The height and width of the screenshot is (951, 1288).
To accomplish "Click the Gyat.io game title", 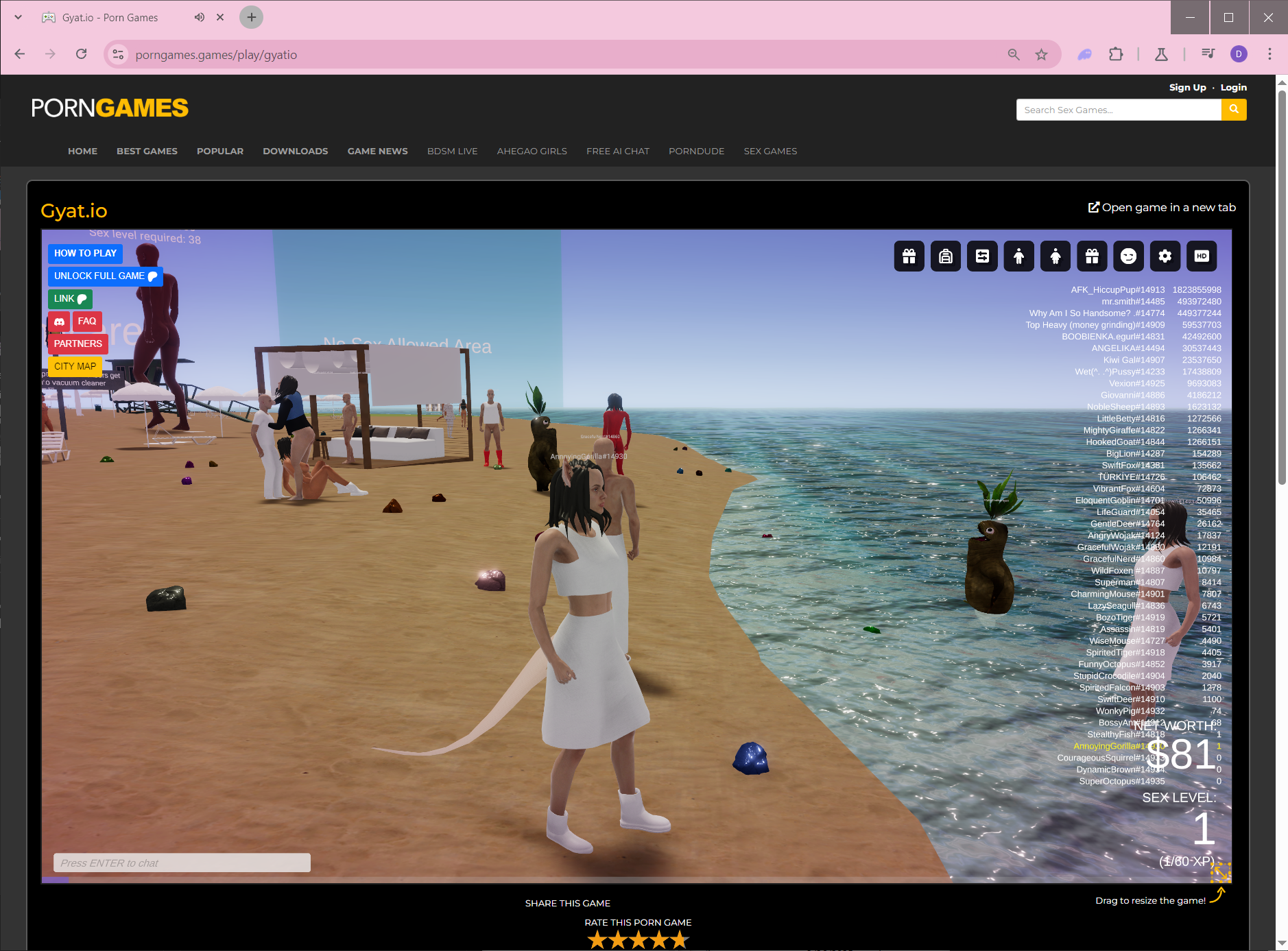I will [x=74, y=210].
